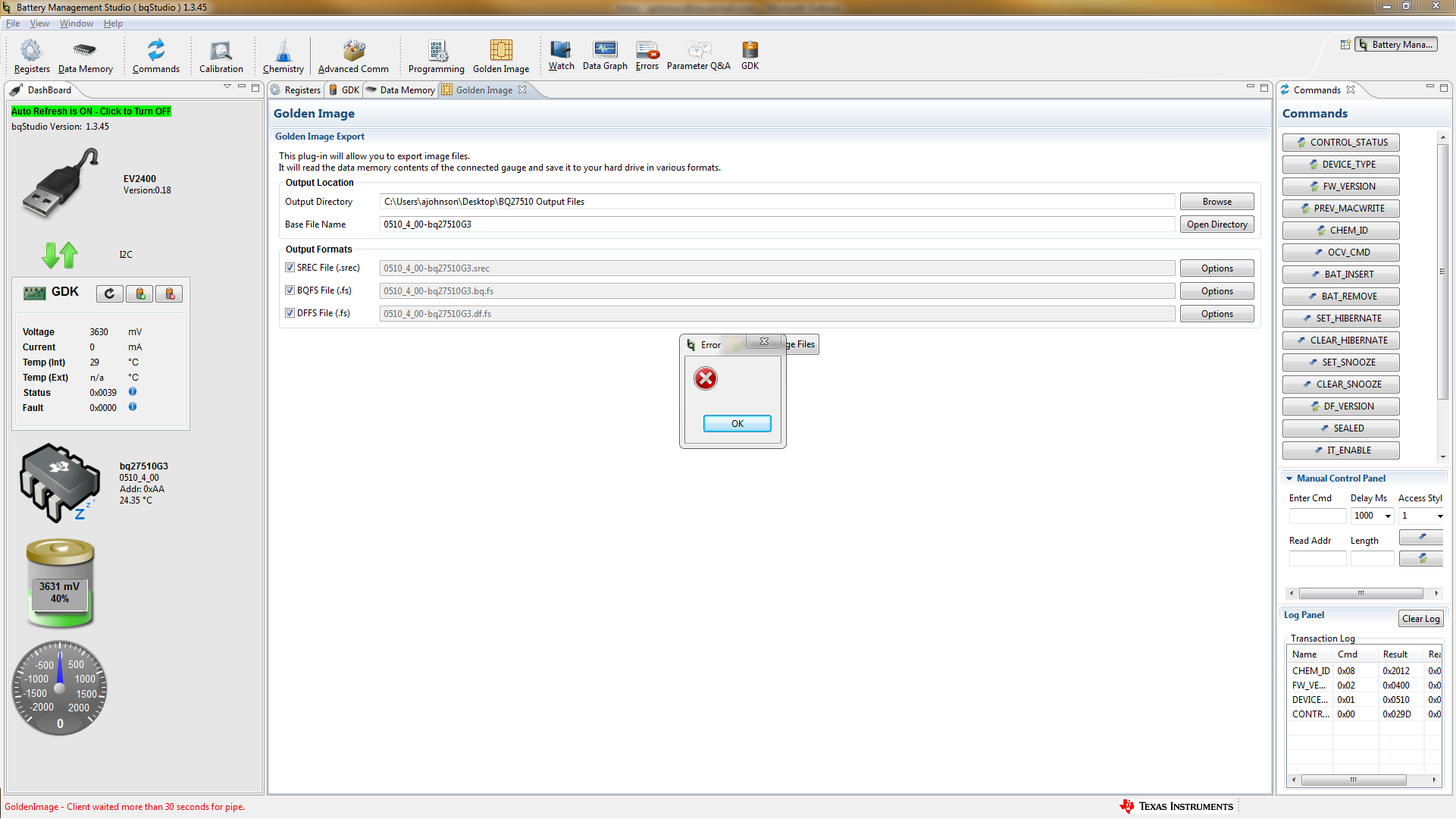Send the CHEM_ID command
Image resolution: width=1456 pixels, height=819 pixels.
coord(1341,231)
